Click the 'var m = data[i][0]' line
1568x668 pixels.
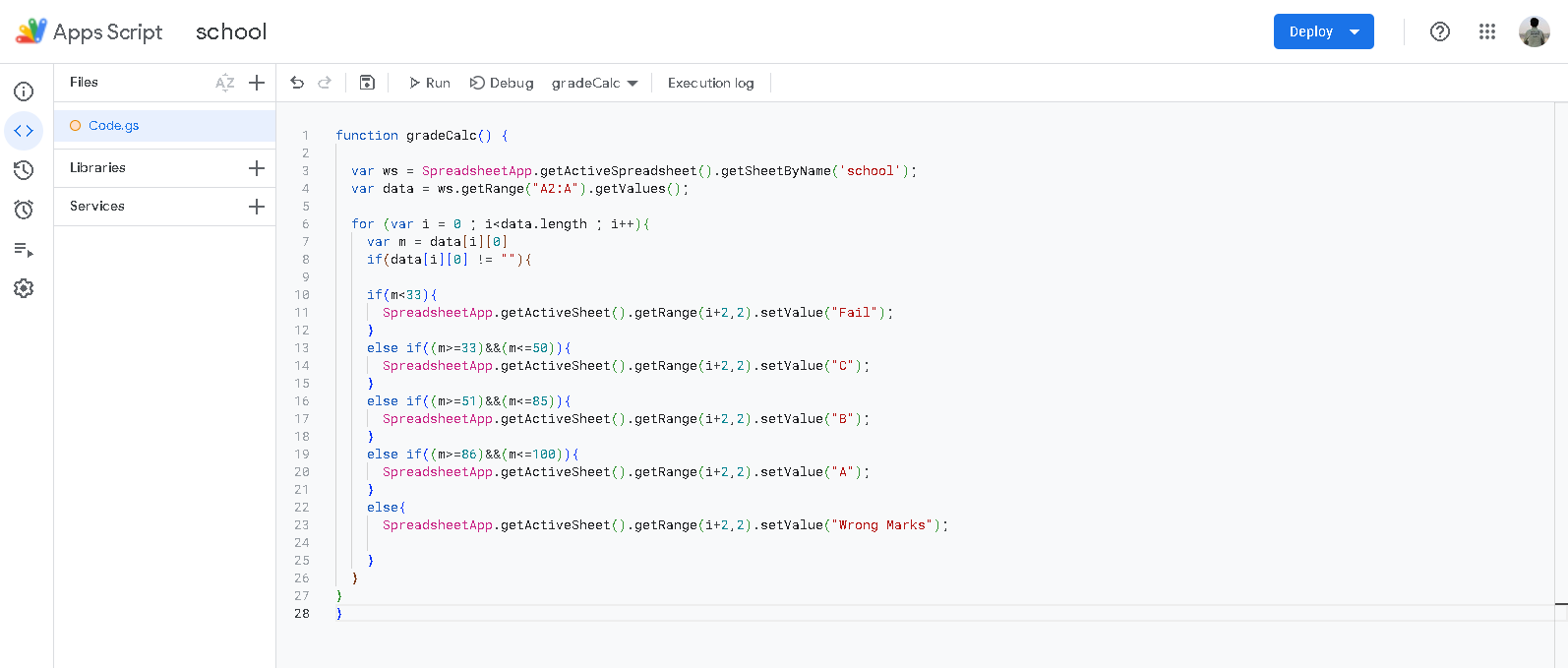438,242
